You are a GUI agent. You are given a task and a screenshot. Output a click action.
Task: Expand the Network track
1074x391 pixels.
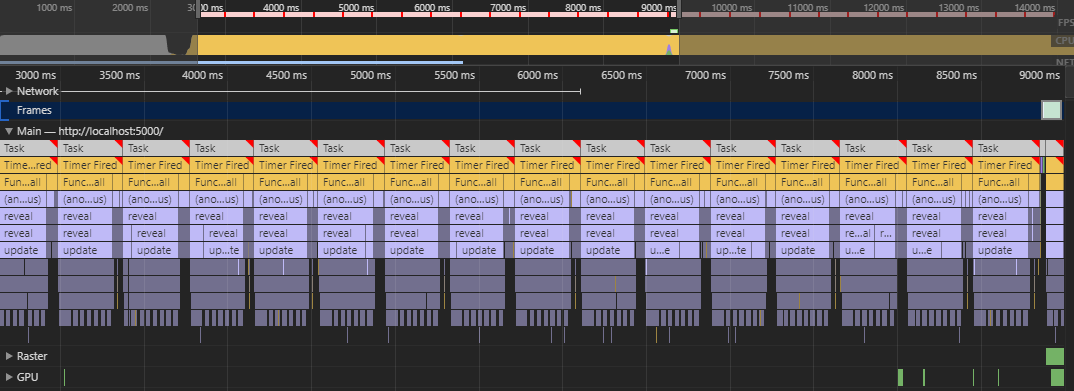(x=9, y=91)
